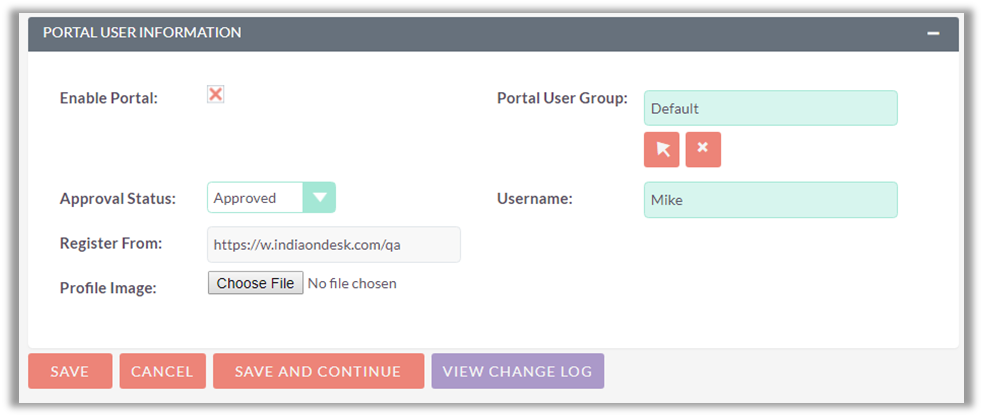Image resolution: width=984 pixels, height=417 pixels.
Task: Focus the Username field containing Mike
Action: pyautogui.click(x=770, y=200)
